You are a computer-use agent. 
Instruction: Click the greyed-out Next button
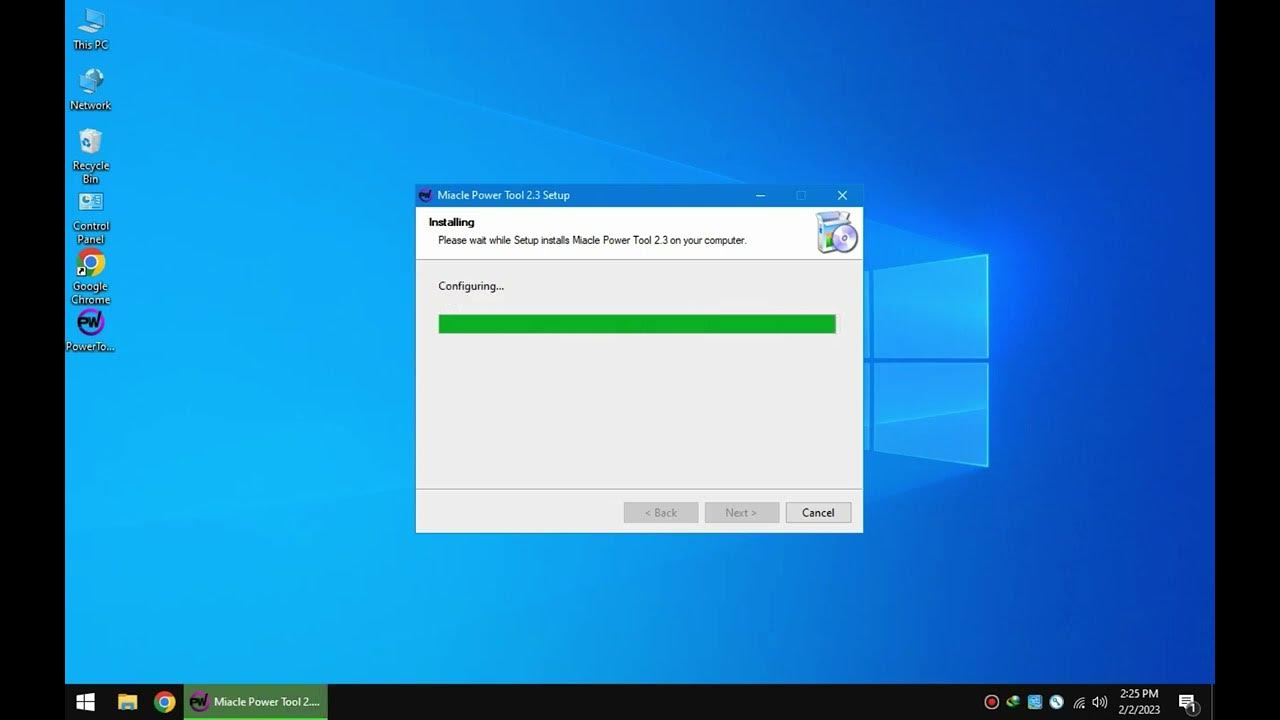tap(741, 513)
